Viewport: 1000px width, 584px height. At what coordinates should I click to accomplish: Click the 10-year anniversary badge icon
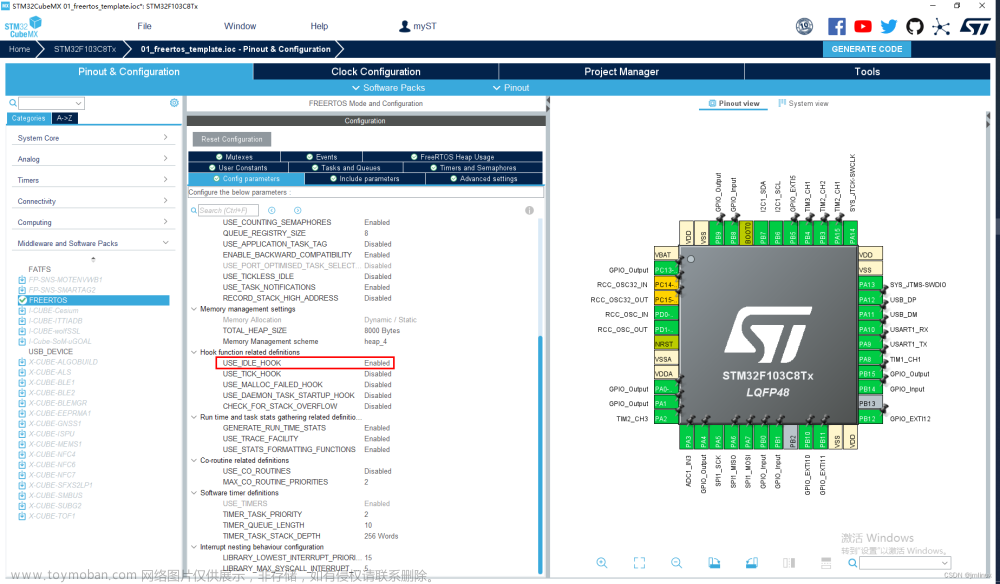(x=804, y=26)
